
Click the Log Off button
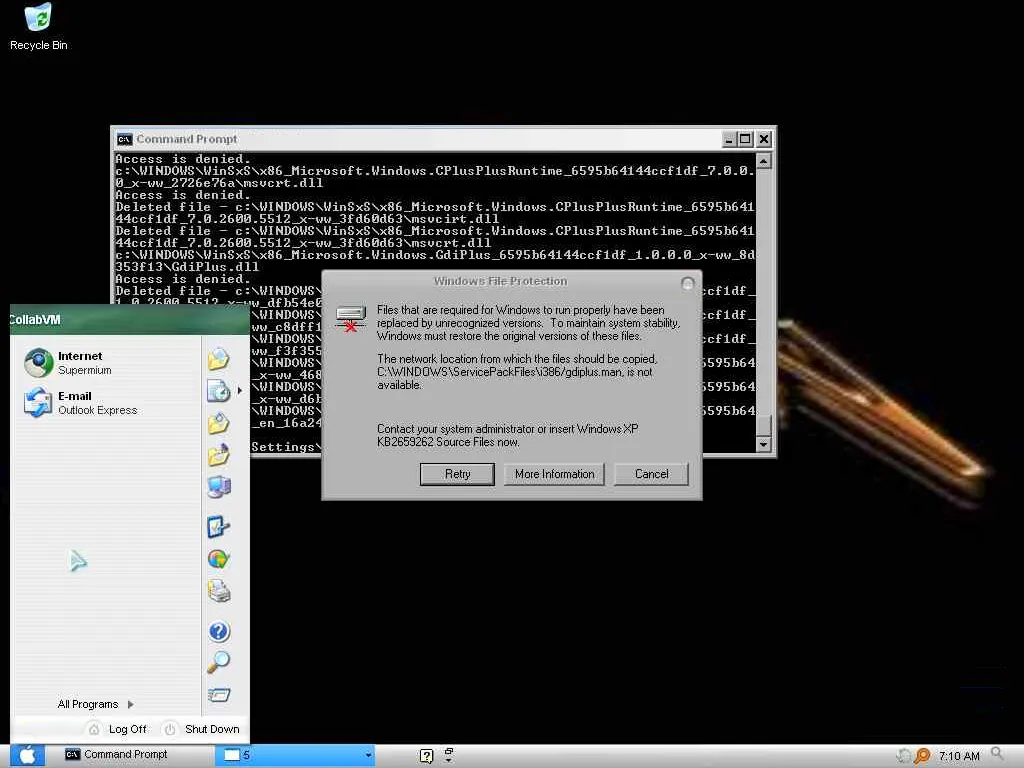[x=118, y=729]
